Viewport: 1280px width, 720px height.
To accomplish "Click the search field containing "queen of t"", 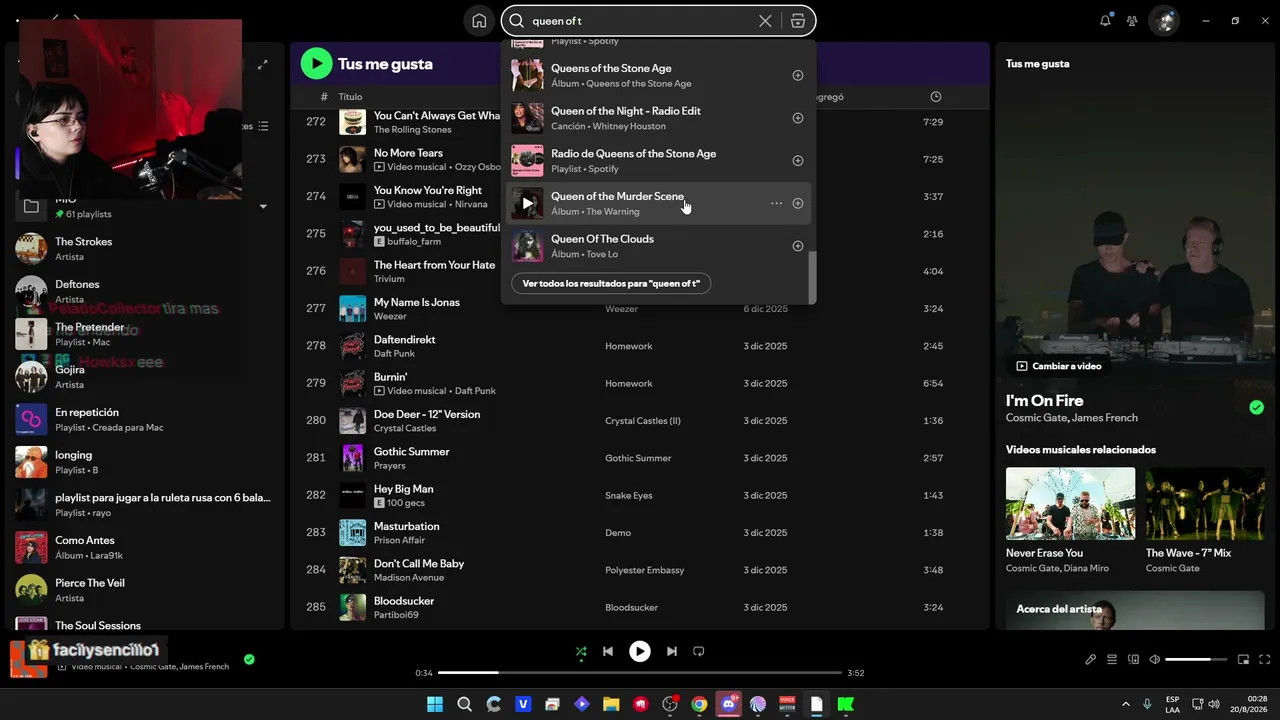I will pyautogui.click(x=658, y=21).
